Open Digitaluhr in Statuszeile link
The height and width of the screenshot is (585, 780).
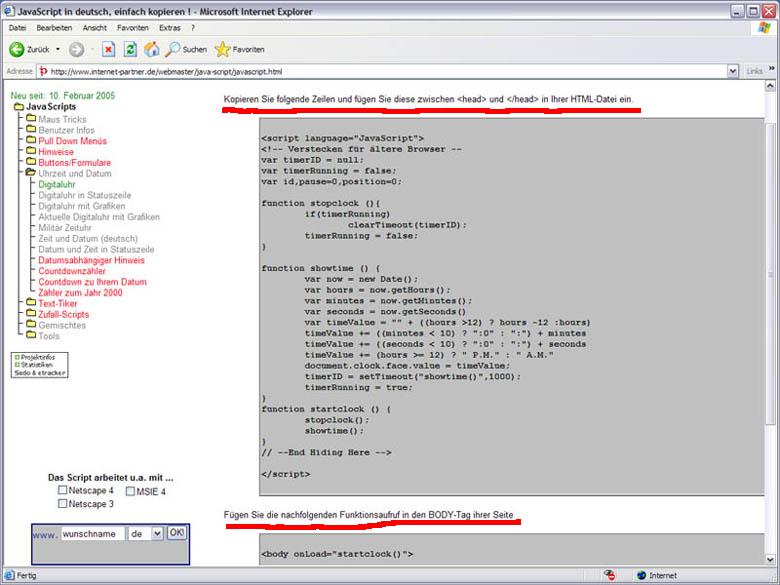(x=85, y=195)
